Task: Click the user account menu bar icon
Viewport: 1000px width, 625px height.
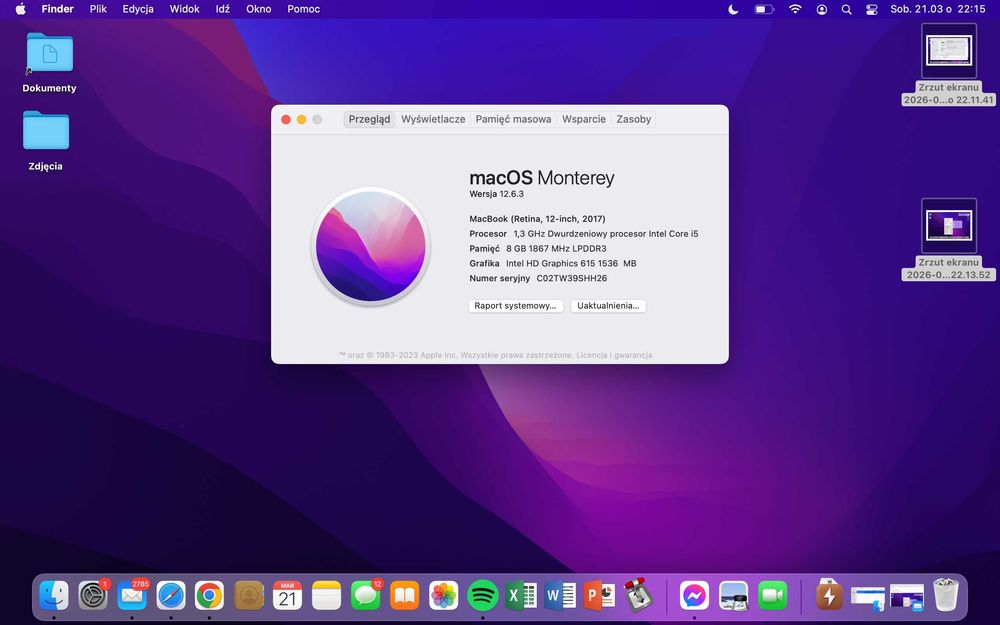Action: 821,9
